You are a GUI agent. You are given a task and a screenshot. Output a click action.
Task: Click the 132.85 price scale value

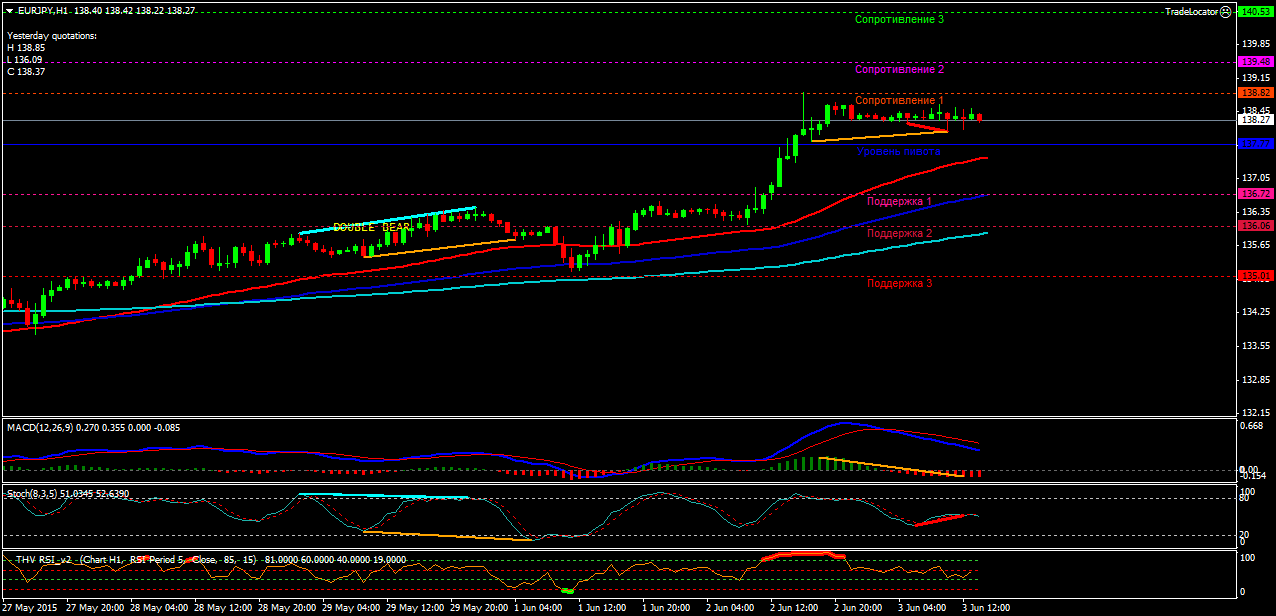[x=1254, y=379]
